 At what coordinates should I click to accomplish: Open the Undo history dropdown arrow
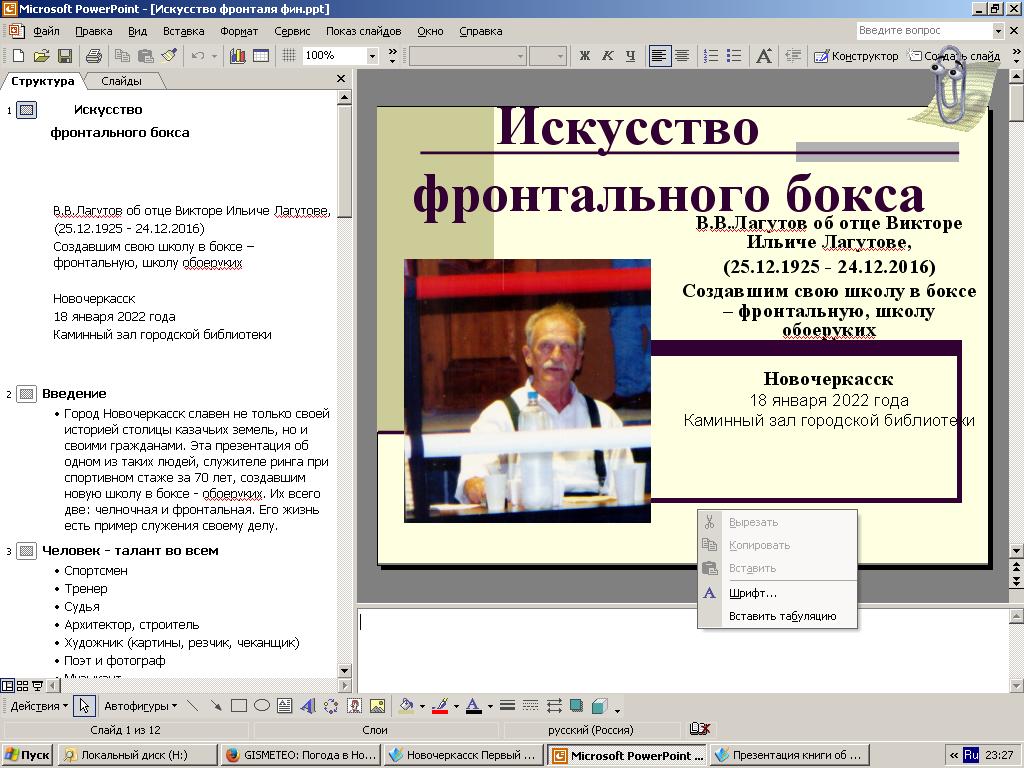(x=214, y=56)
